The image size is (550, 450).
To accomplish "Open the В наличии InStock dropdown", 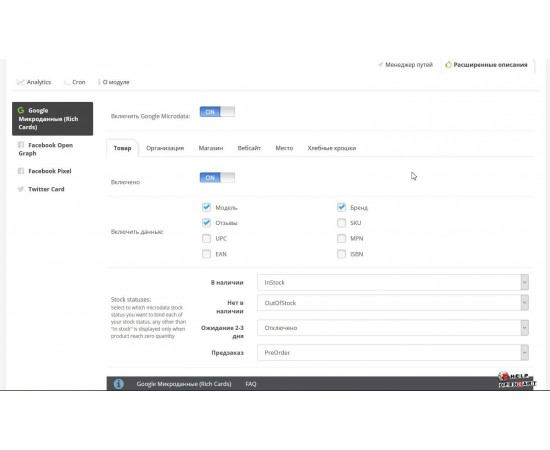I will 393,282.
